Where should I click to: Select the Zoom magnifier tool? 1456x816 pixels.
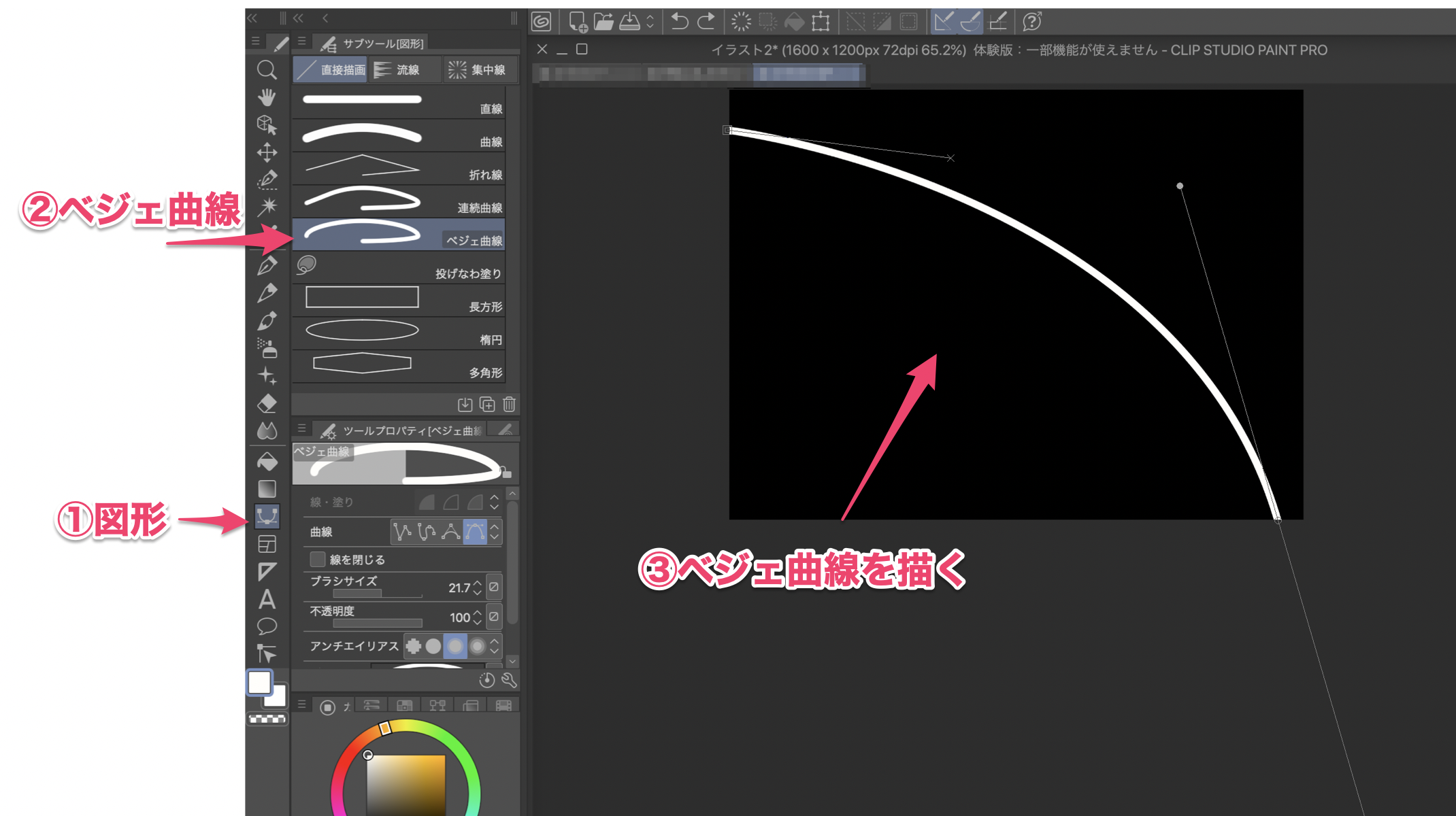pyautogui.click(x=267, y=70)
